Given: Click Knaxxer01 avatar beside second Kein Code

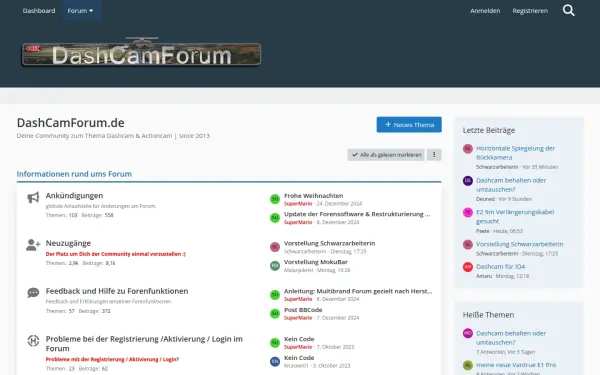Looking at the screenshot, I should pos(275,361).
